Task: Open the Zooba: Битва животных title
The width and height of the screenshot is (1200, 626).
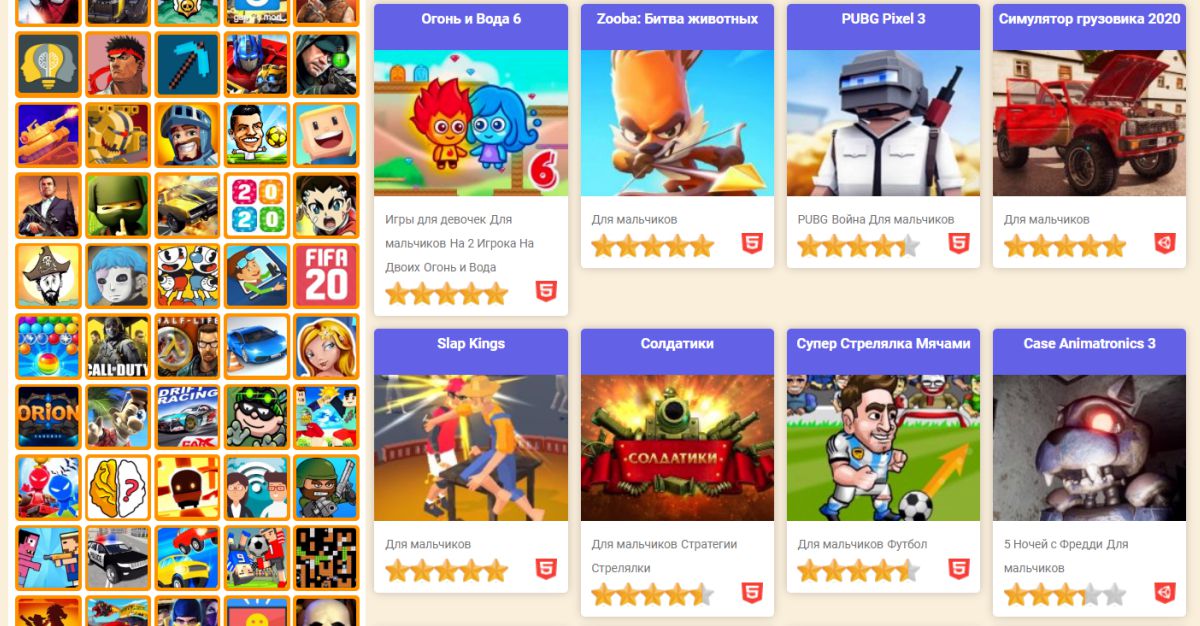Action: point(677,19)
